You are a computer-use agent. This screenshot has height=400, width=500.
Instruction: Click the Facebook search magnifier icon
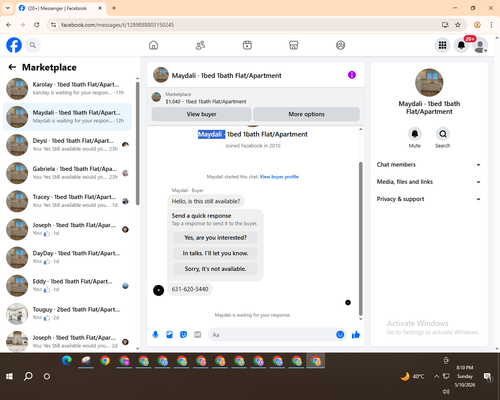click(33, 45)
